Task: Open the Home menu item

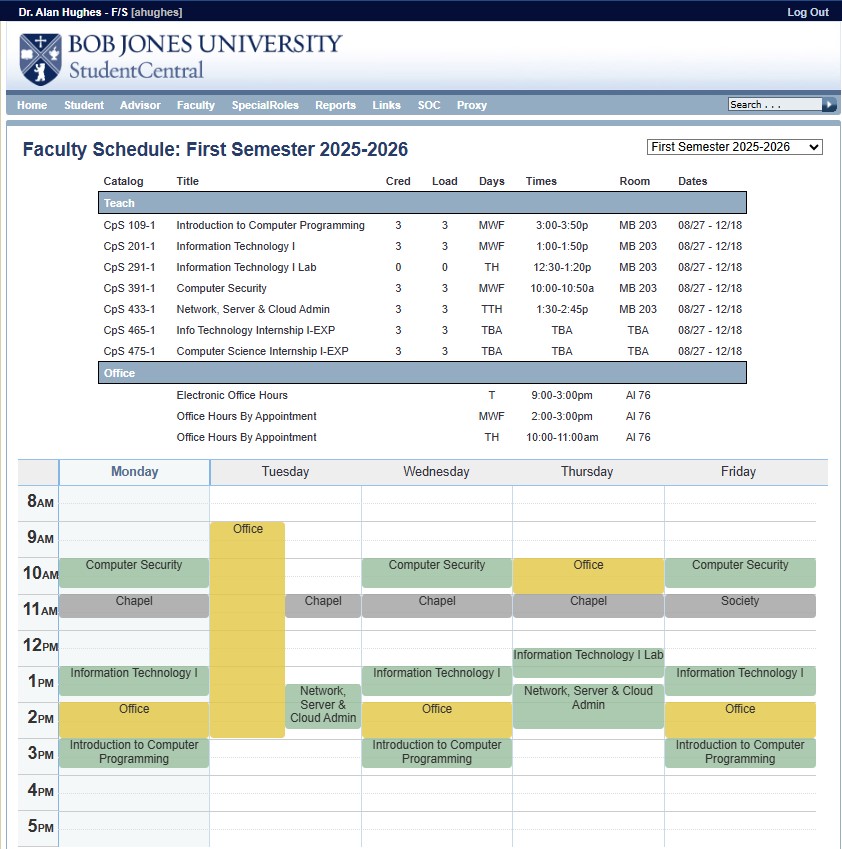Action: point(32,105)
